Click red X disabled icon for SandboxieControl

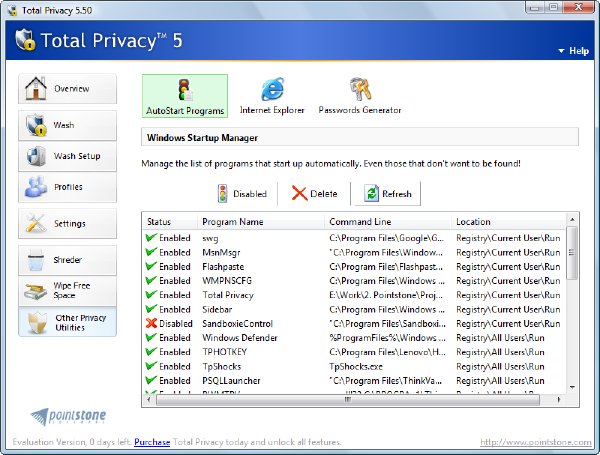coord(151,323)
